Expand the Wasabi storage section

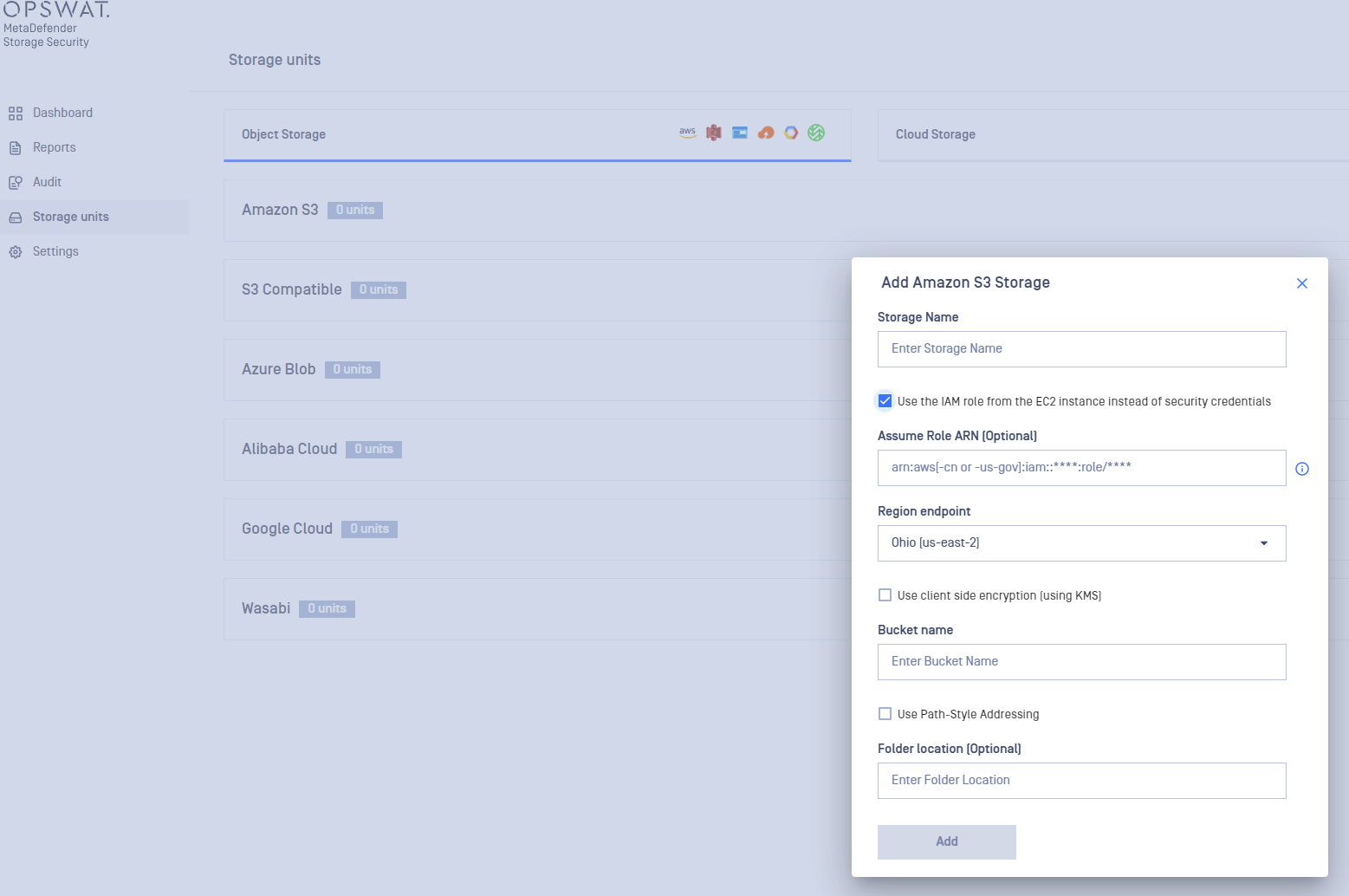coord(537,609)
